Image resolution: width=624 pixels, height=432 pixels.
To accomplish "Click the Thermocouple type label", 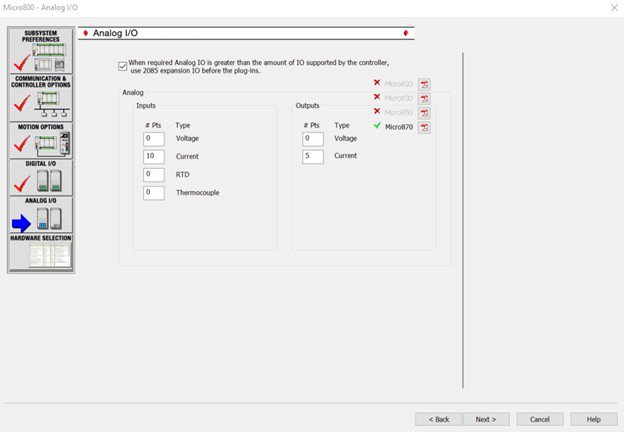I will click(x=198, y=193).
